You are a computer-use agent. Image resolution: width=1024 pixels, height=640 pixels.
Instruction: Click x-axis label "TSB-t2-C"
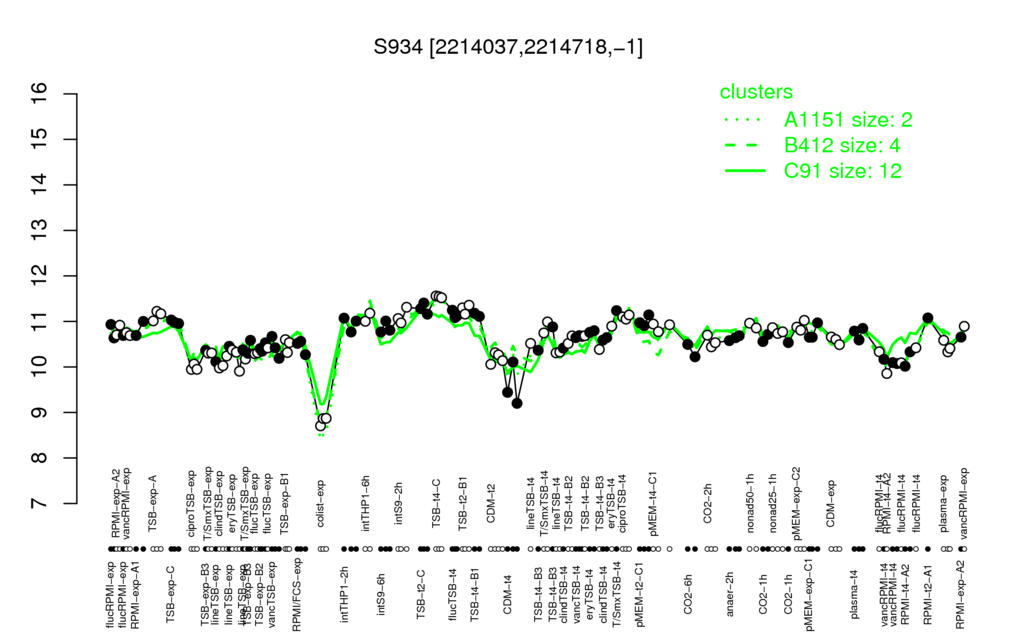(421, 594)
